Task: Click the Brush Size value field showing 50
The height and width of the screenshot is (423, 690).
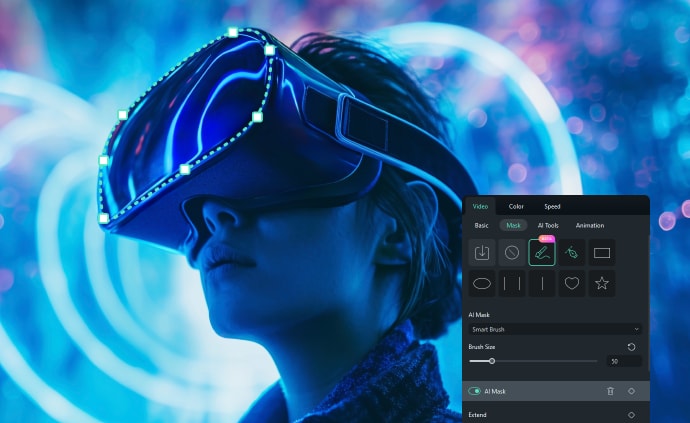Action: 624,361
